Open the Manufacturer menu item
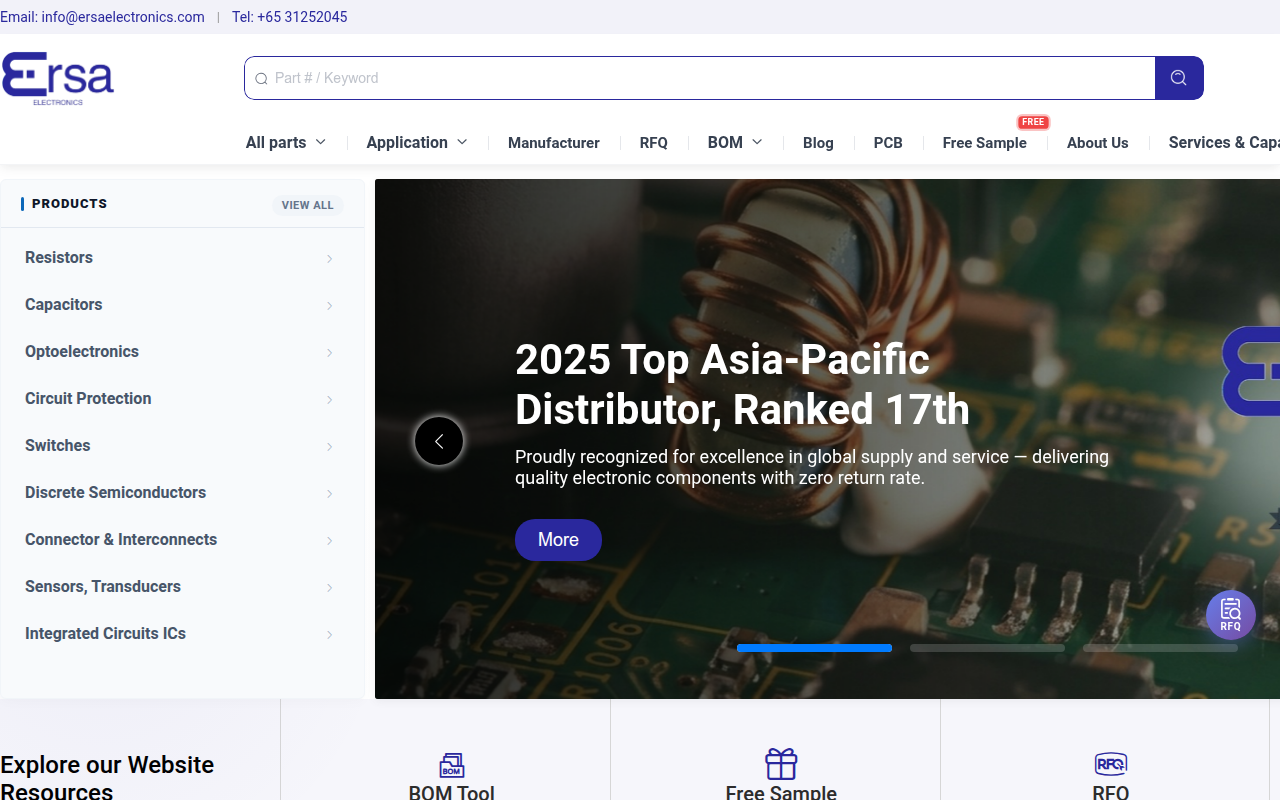This screenshot has height=800, width=1280. (x=554, y=143)
